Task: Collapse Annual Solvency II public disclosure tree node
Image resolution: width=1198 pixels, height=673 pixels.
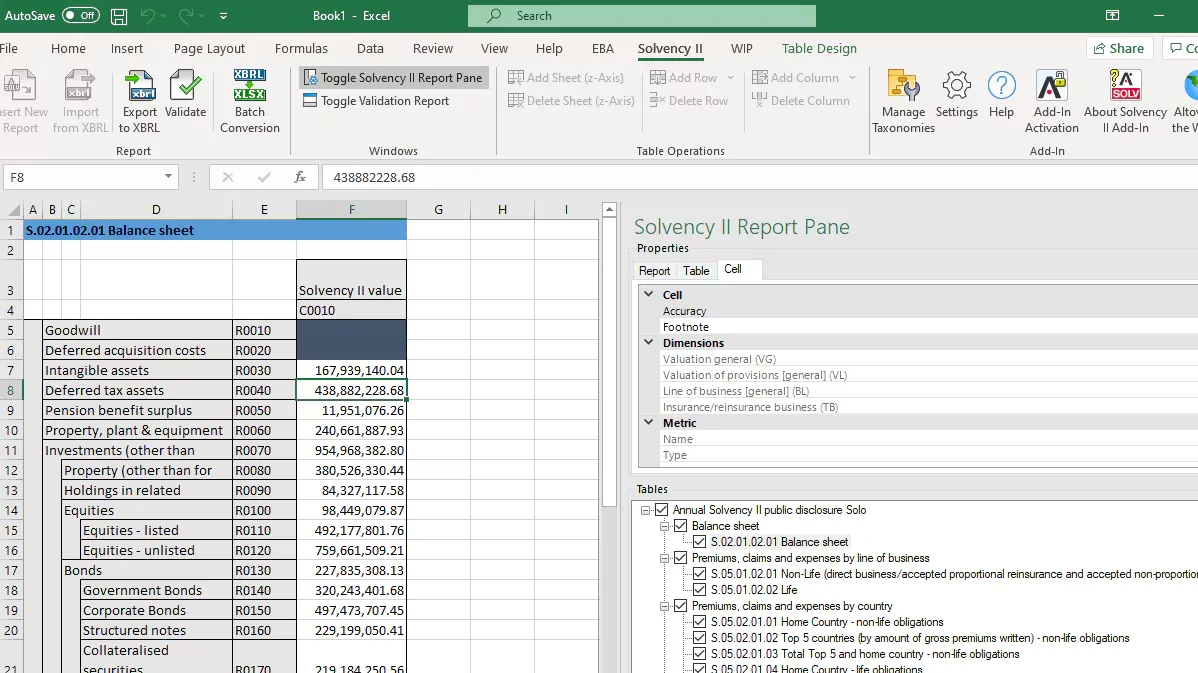Action: point(646,510)
